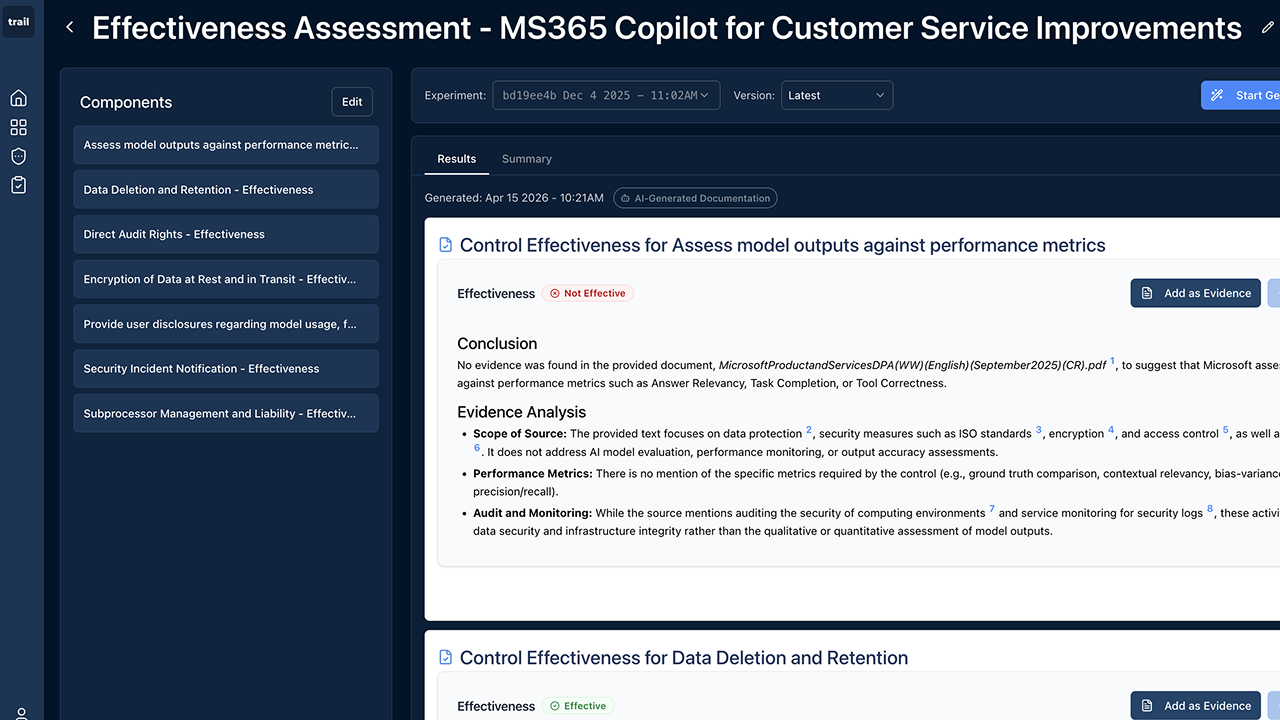
Task: Select the Direct Audit Rights component
Action: pos(226,234)
